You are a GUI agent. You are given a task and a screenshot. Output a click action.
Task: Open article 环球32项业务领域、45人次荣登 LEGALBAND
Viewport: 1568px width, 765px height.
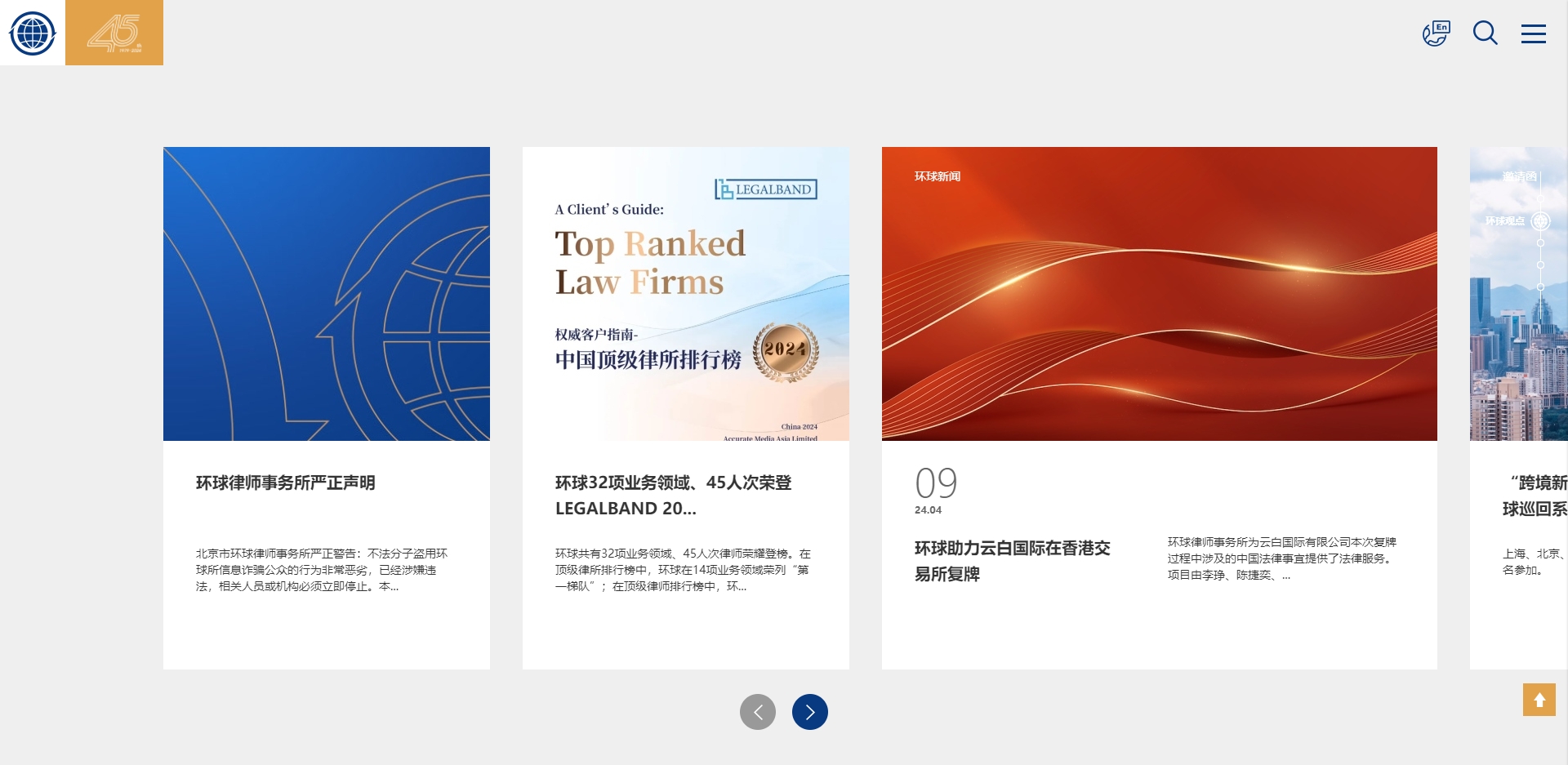(674, 496)
